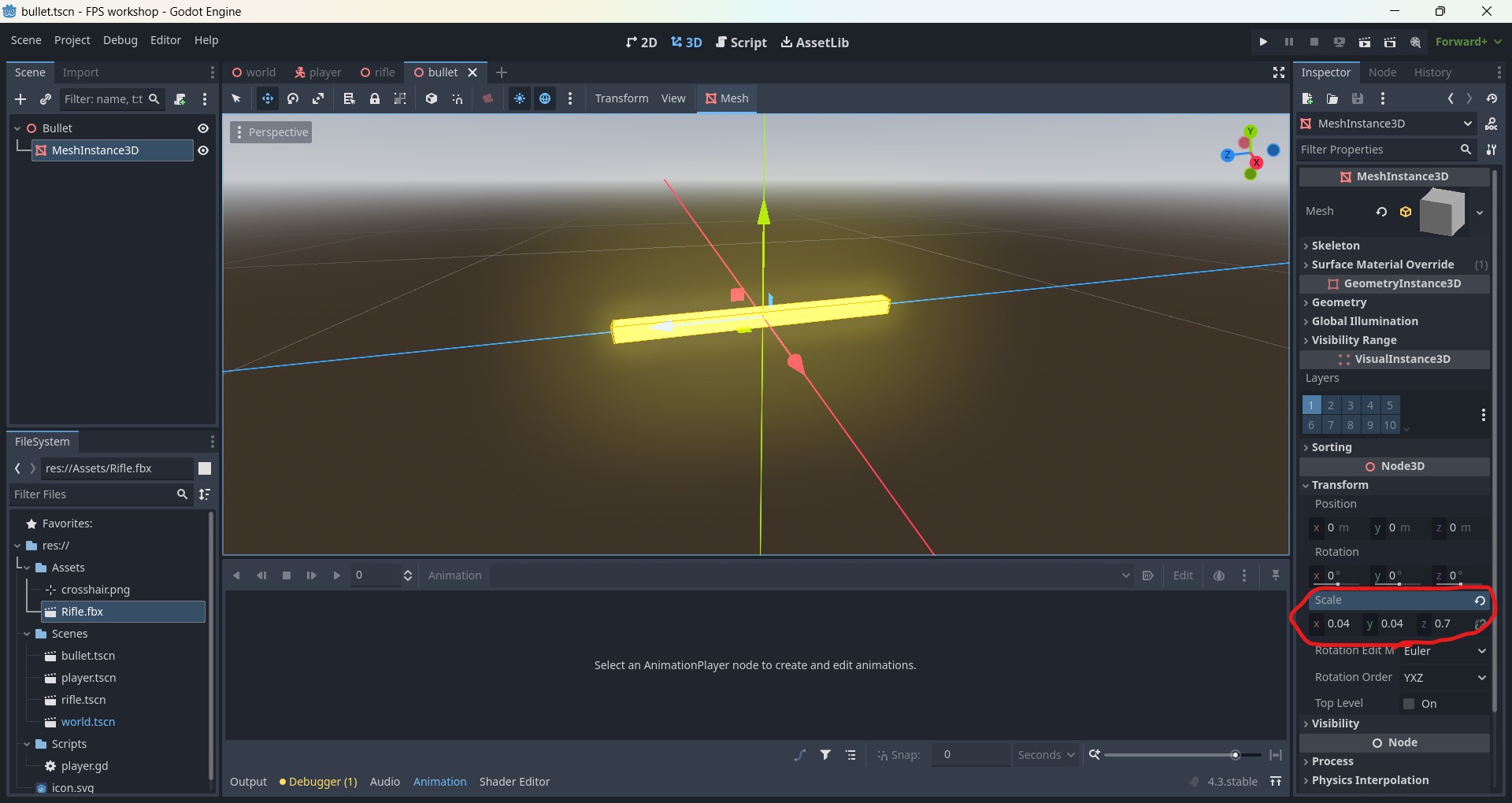
Task: Click the instantiate child scene link icon
Action: coord(46,99)
